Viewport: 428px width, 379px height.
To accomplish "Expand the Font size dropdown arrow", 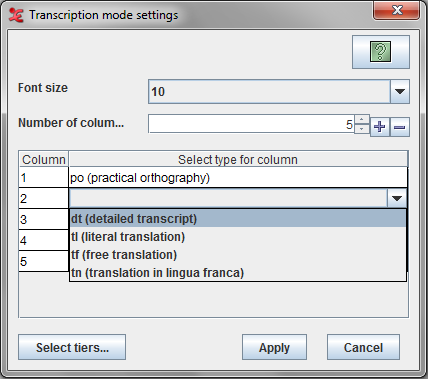I will click(400, 92).
